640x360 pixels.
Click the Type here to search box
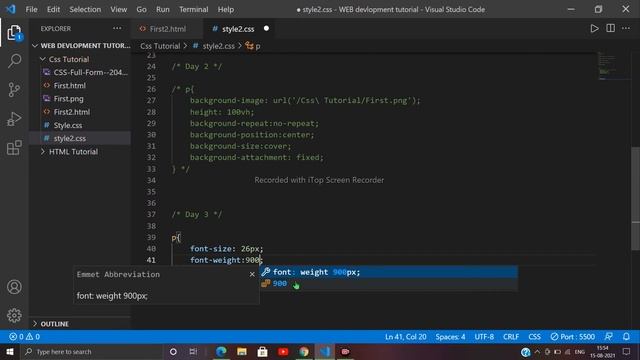coord(92,351)
